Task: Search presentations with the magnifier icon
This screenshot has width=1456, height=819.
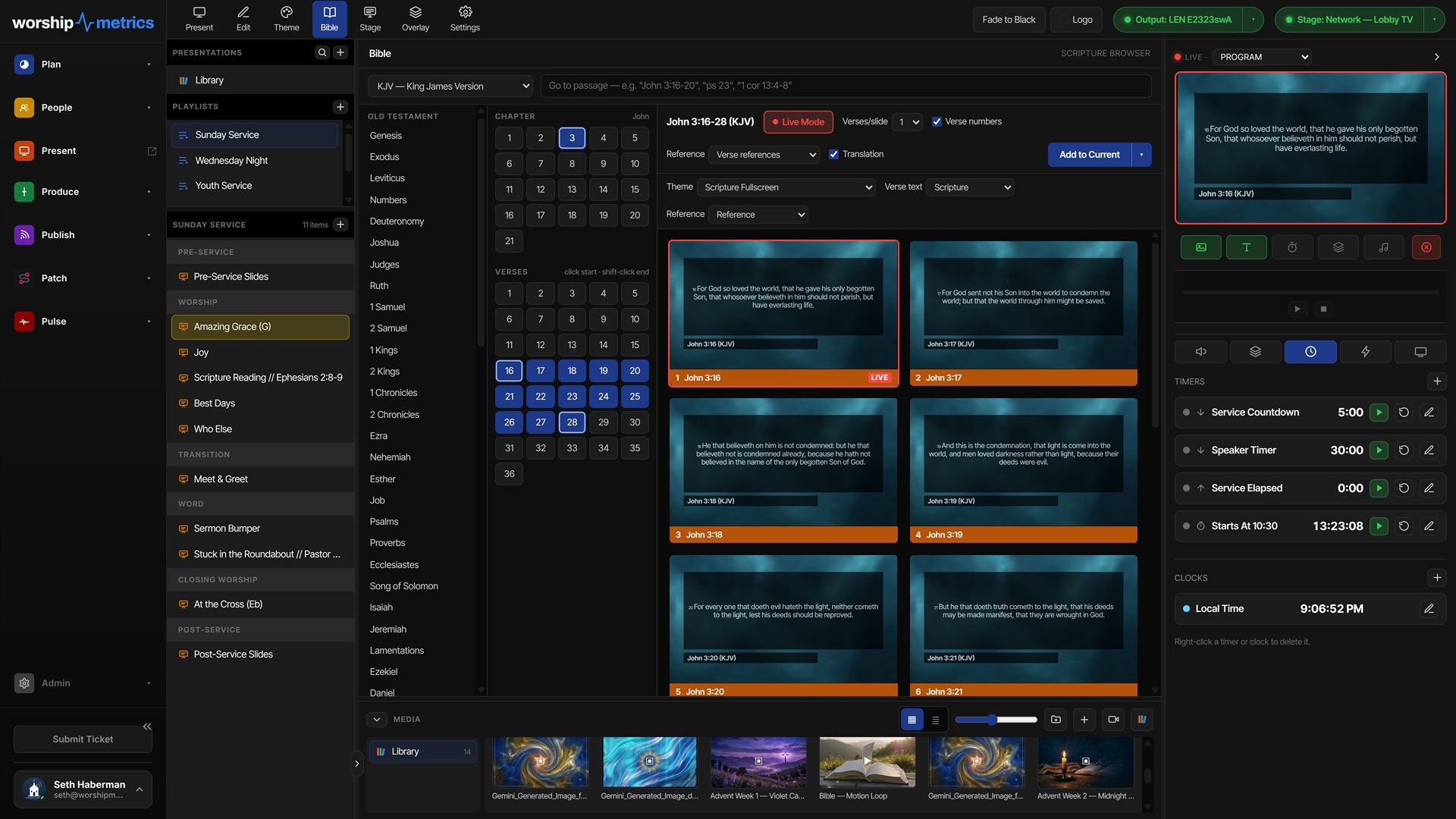Action: tap(322, 52)
